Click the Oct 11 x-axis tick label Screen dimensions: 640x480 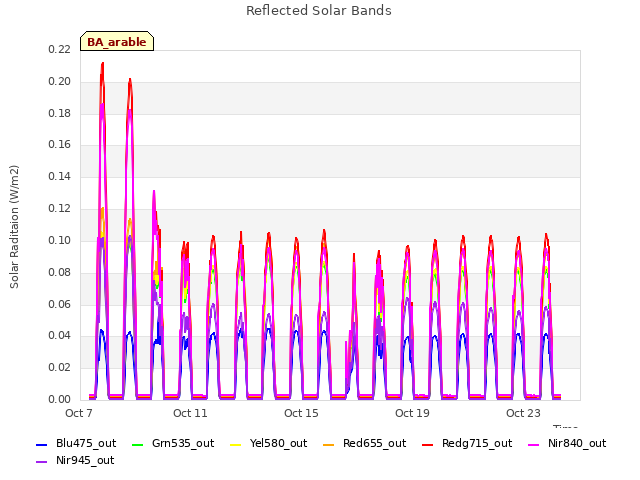tap(190, 413)
